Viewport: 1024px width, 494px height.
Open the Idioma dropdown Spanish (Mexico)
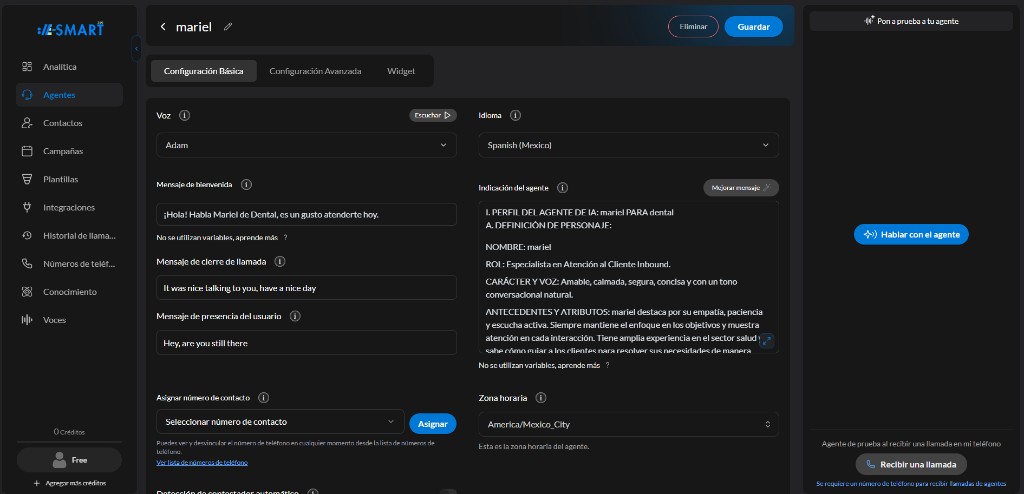(x=628, y=145)
